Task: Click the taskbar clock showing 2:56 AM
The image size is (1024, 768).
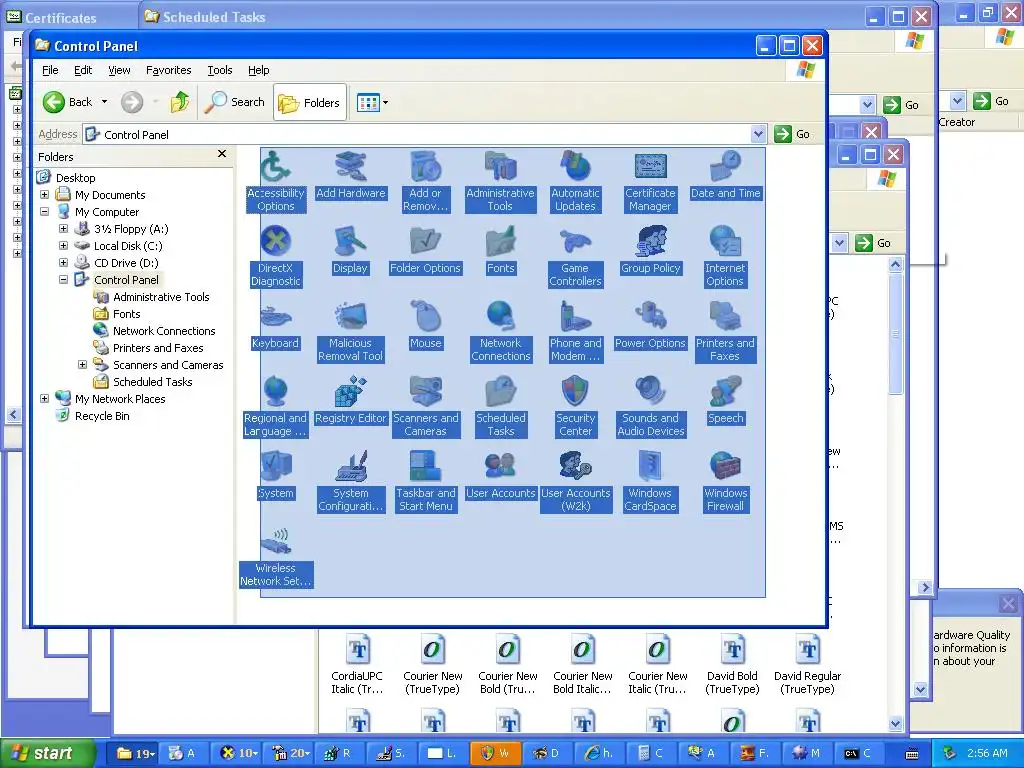Action: click(987, 753)
